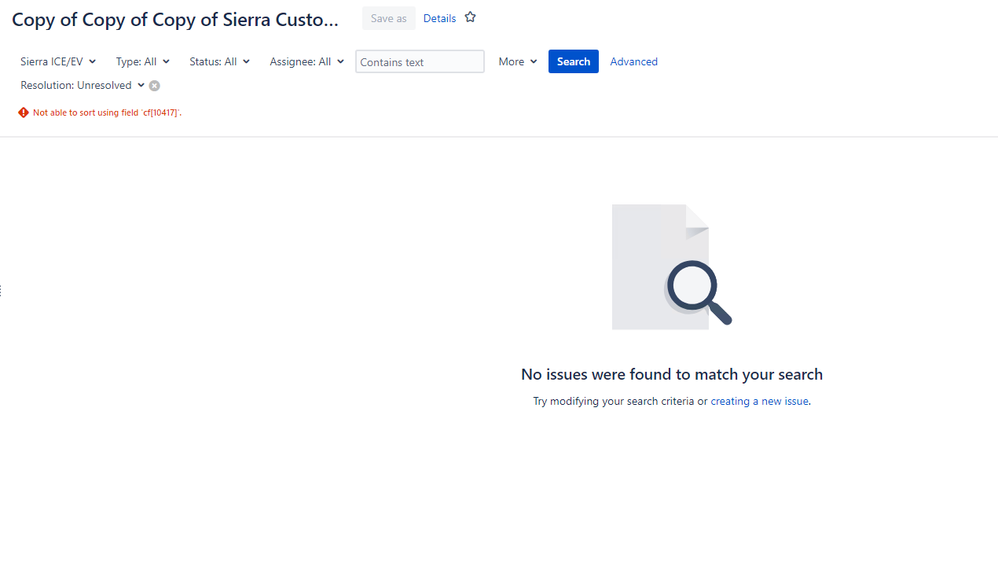Select the filter title Copy of Sierra Custo

coord(174,19)
